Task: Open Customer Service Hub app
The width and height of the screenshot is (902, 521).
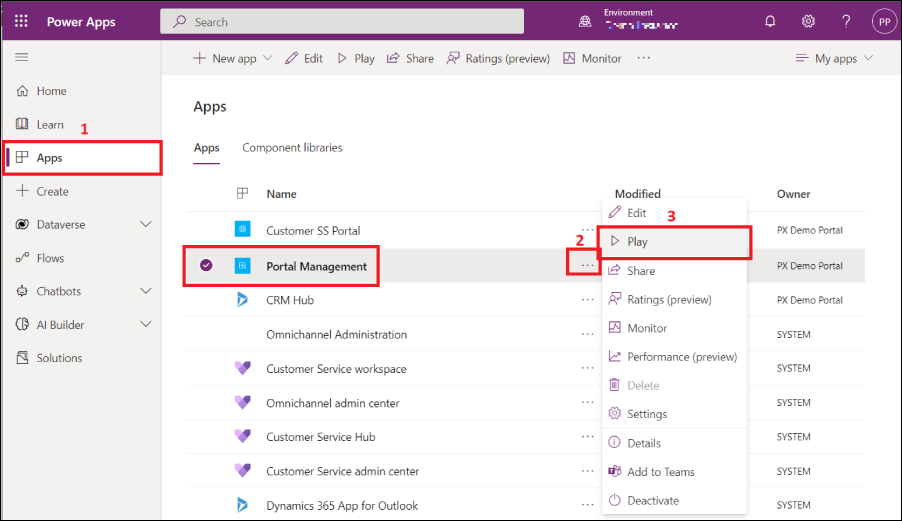Action: click(320, 437)
